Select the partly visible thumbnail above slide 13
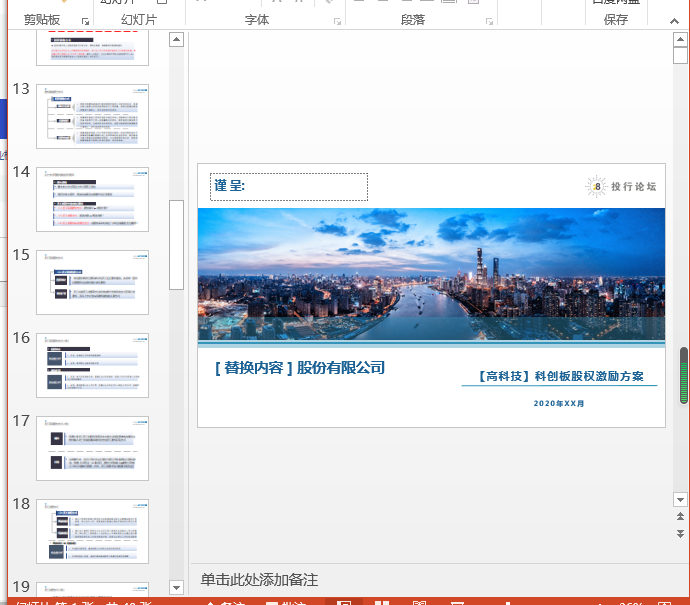This screenshot has height=605, width=690. pos(92,48)
